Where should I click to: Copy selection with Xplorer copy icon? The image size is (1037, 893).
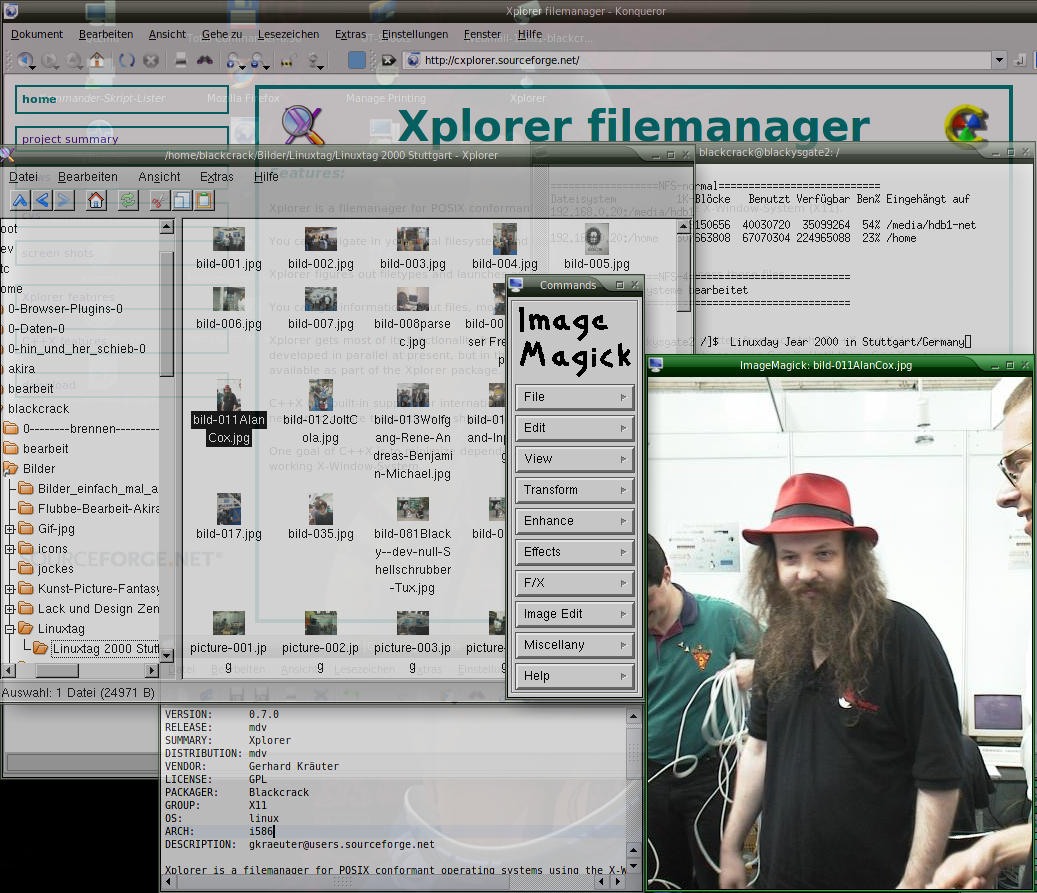pyautogui.click(x=182, y=200)
